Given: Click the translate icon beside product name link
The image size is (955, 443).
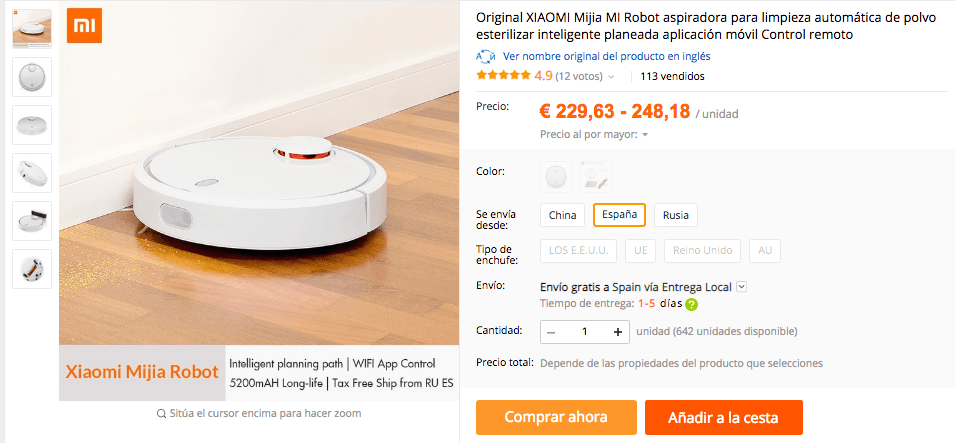Looking at the screenshot, I should tap(485, 57).
